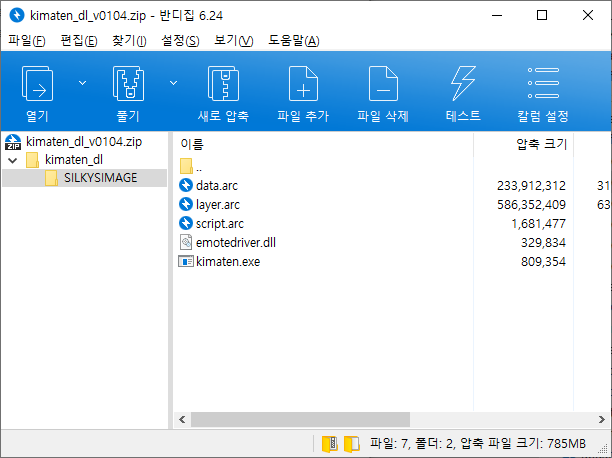
Task: Minimize the Bandizip window
Action: point(497,15)
